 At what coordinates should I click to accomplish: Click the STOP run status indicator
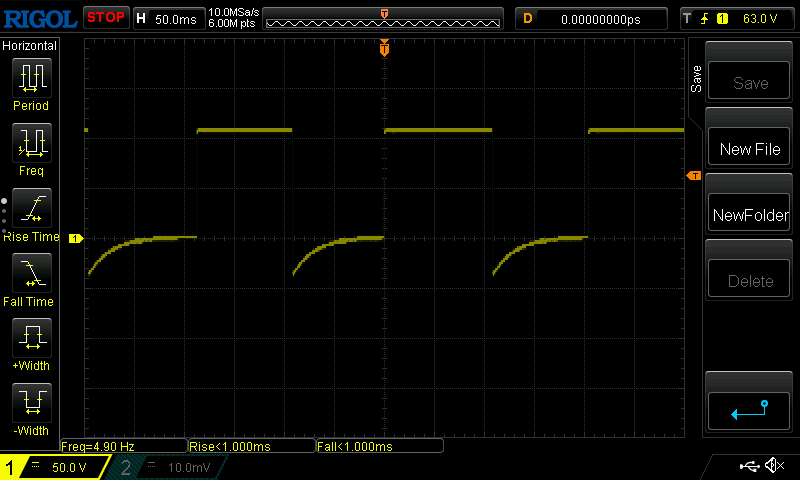point(106,17)
